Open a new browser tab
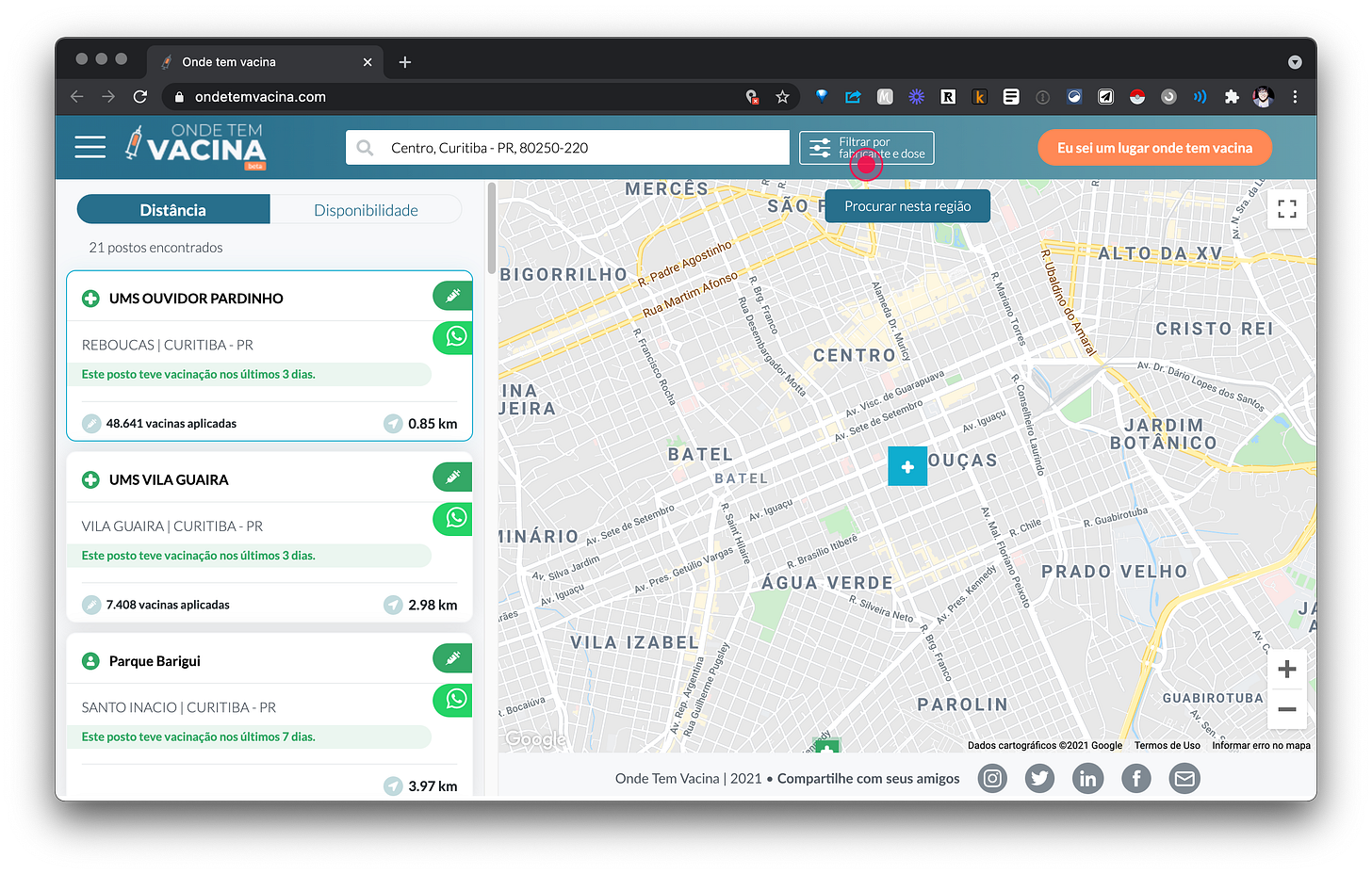This screenshot has width=1372, height=874. coord(405,62)
